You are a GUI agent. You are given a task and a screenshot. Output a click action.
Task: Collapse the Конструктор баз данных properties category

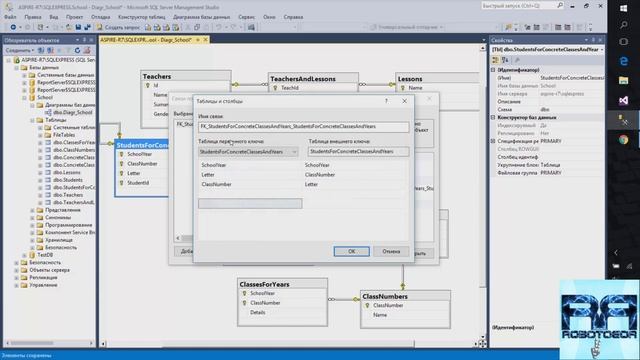[493, 118]
